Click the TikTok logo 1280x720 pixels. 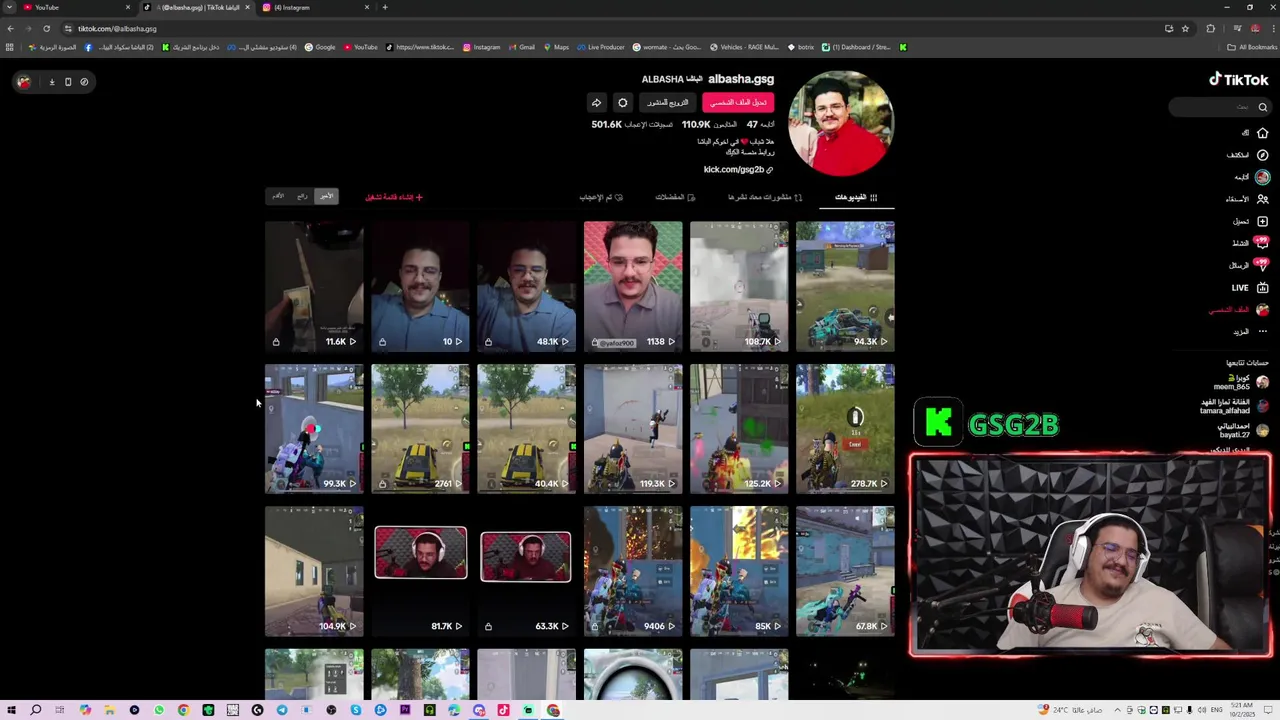pos(1238,79)
